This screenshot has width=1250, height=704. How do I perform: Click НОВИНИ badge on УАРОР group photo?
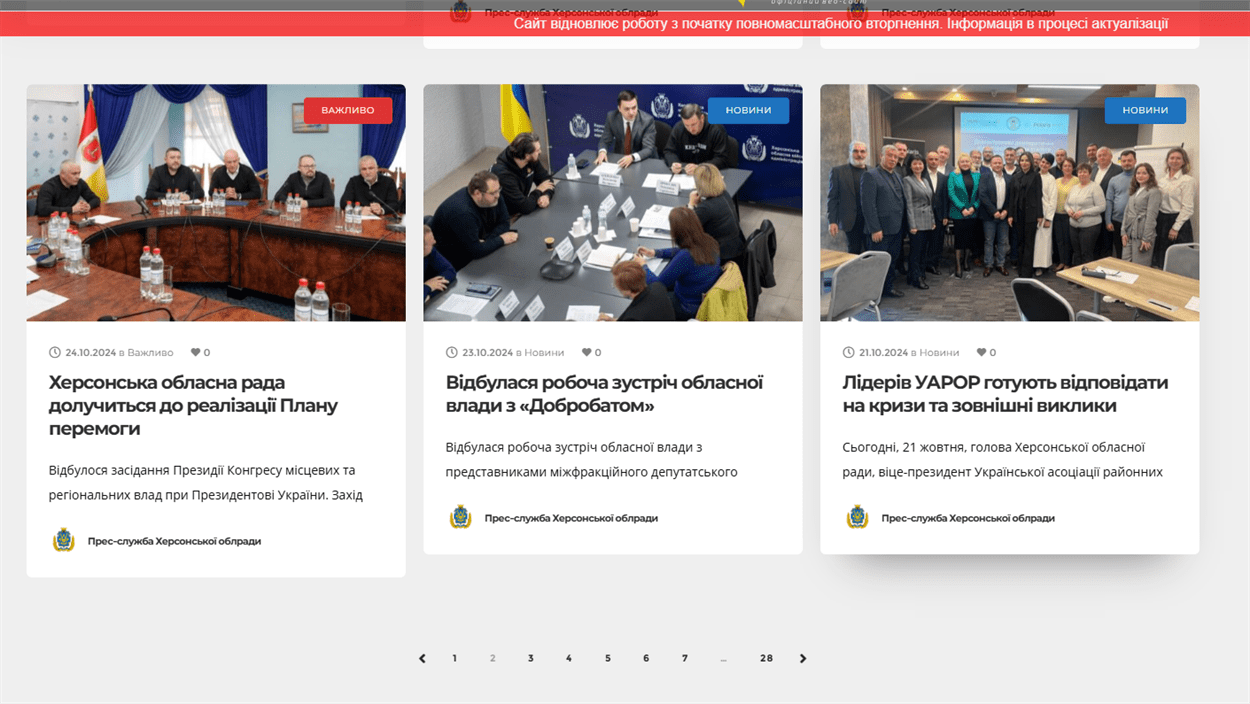pyautogui.click(x=1145, y=110)
